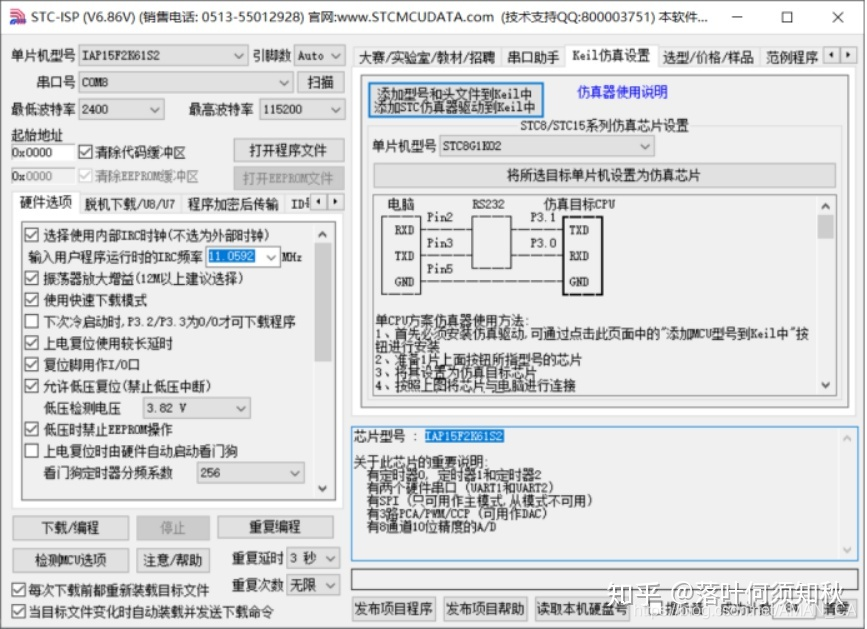
Task: Click hardware options list scrollbar thumb
Action: [x=322, y=302]
